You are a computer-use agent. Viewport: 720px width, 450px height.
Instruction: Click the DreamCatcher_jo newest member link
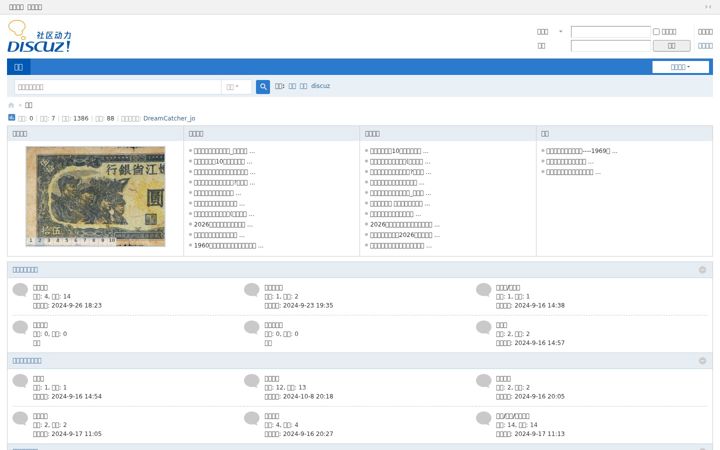[169, 118]
